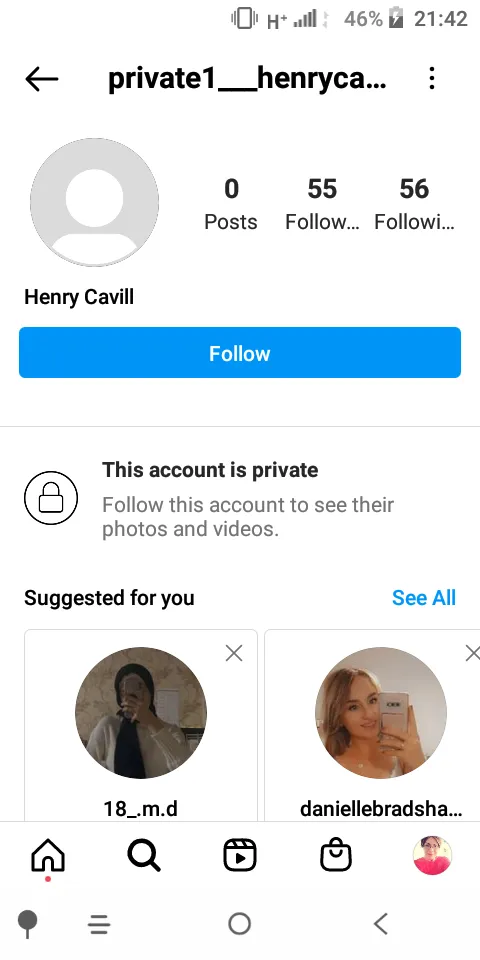View the 0 Posts count
The height and width of the screenshot is (960, 480).
[231, 204]
